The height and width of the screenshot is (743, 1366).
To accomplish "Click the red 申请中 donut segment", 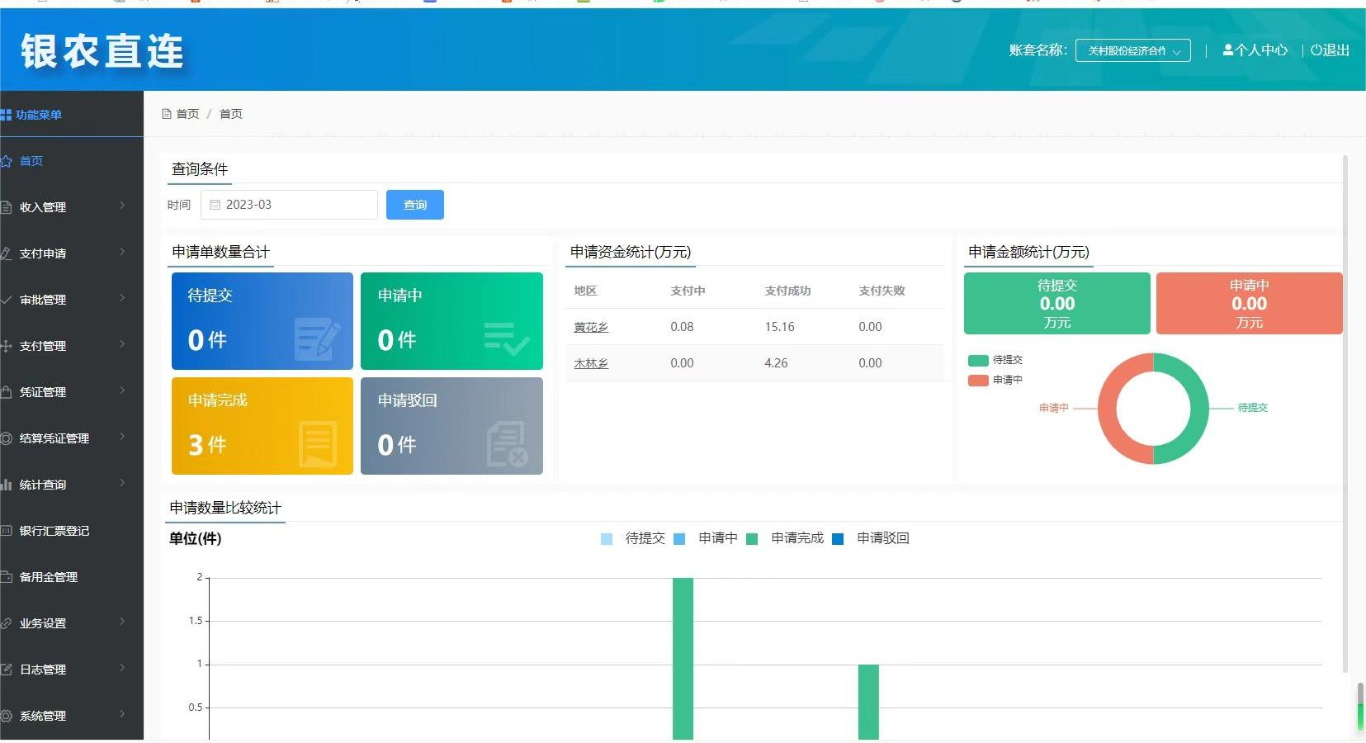I will 1107,408.
